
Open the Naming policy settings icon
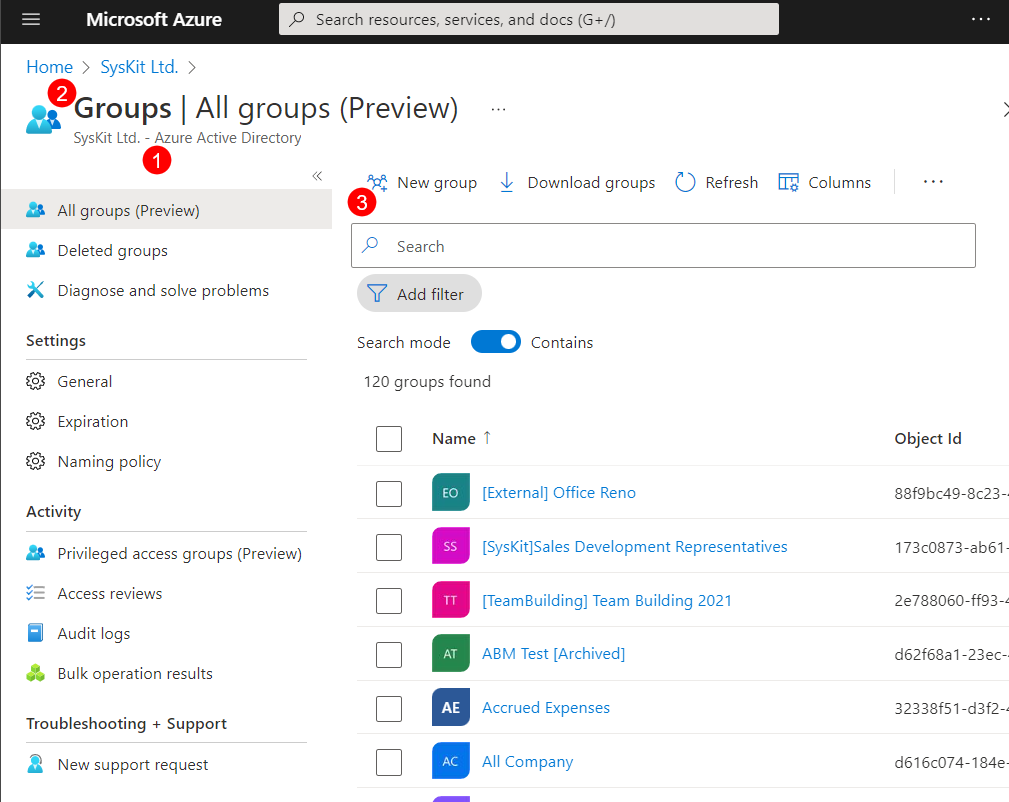[x=33, y=461]
